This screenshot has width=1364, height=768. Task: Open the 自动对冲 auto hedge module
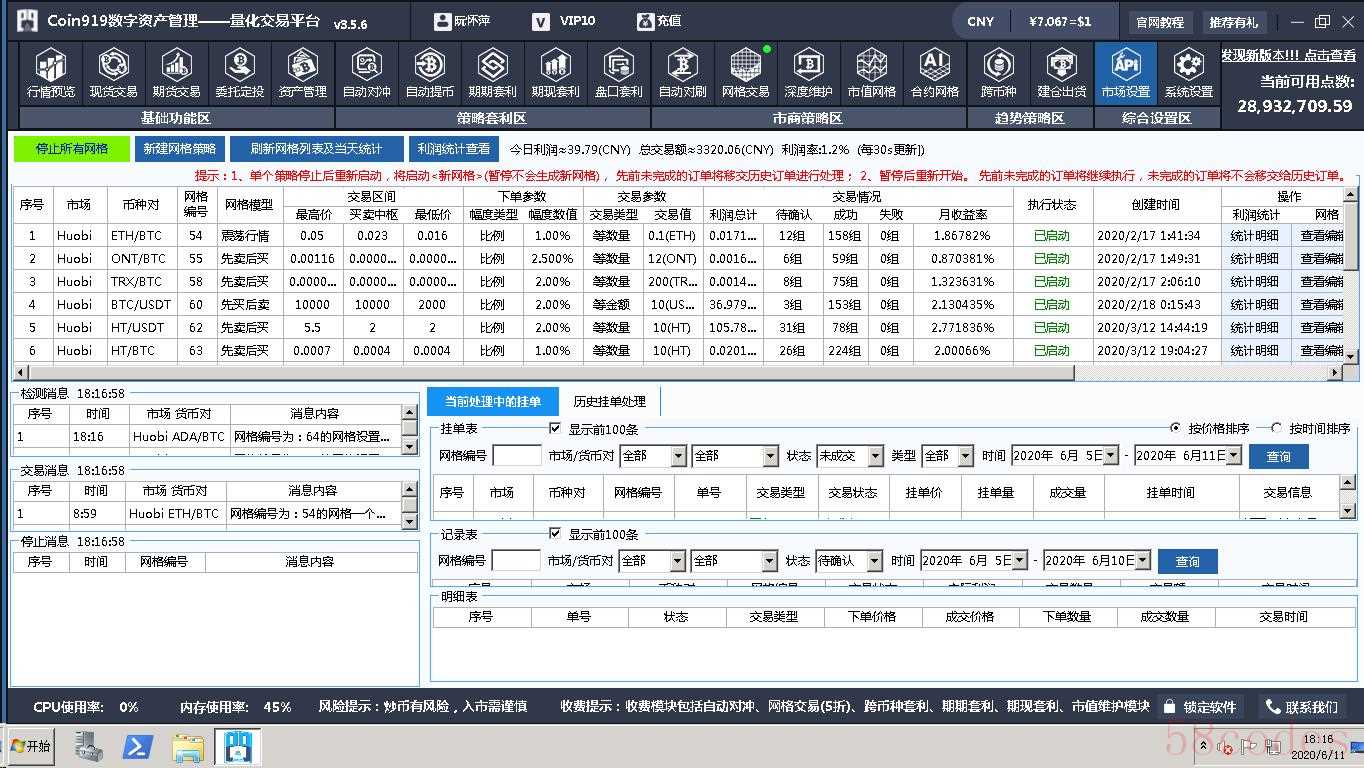[367, 73]
